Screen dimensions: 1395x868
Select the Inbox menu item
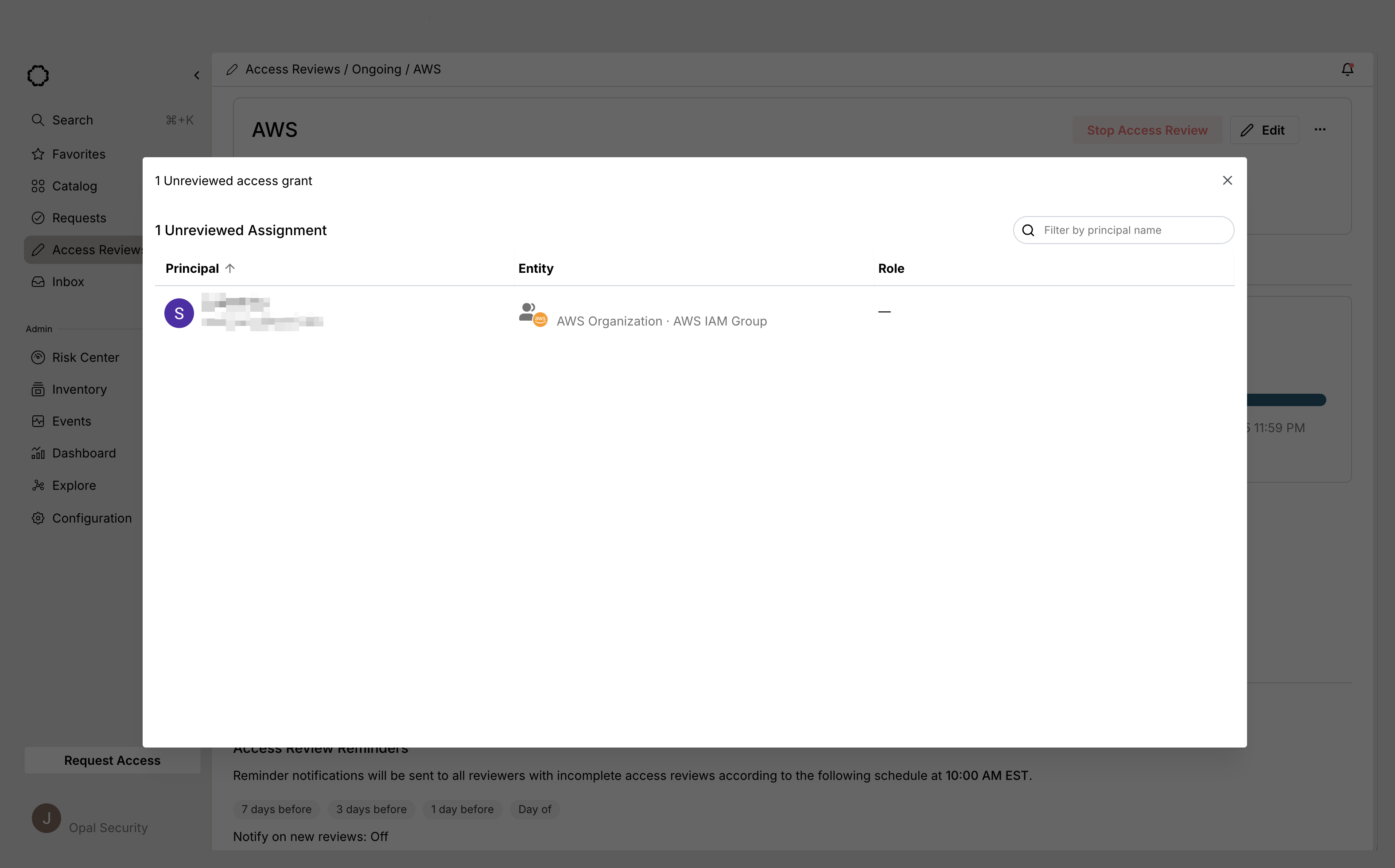68,282
